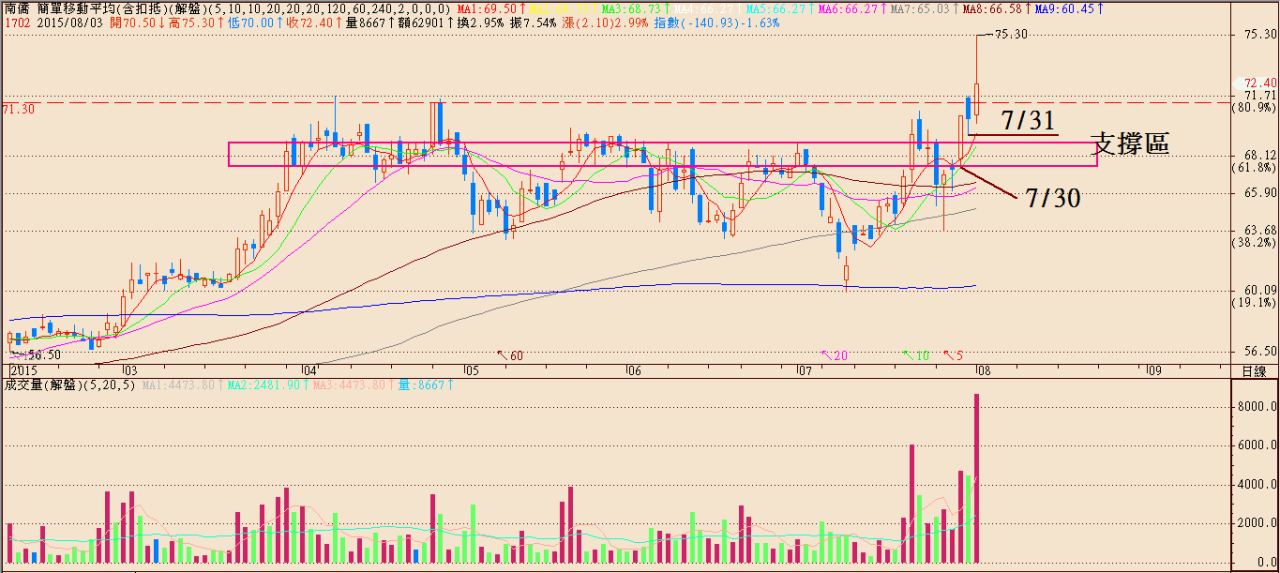The width and height of the screenshot is (1280, 573).
Task: Click the 08 month marker on timeline
Action: pyautogui.click(x=983, y=370)
